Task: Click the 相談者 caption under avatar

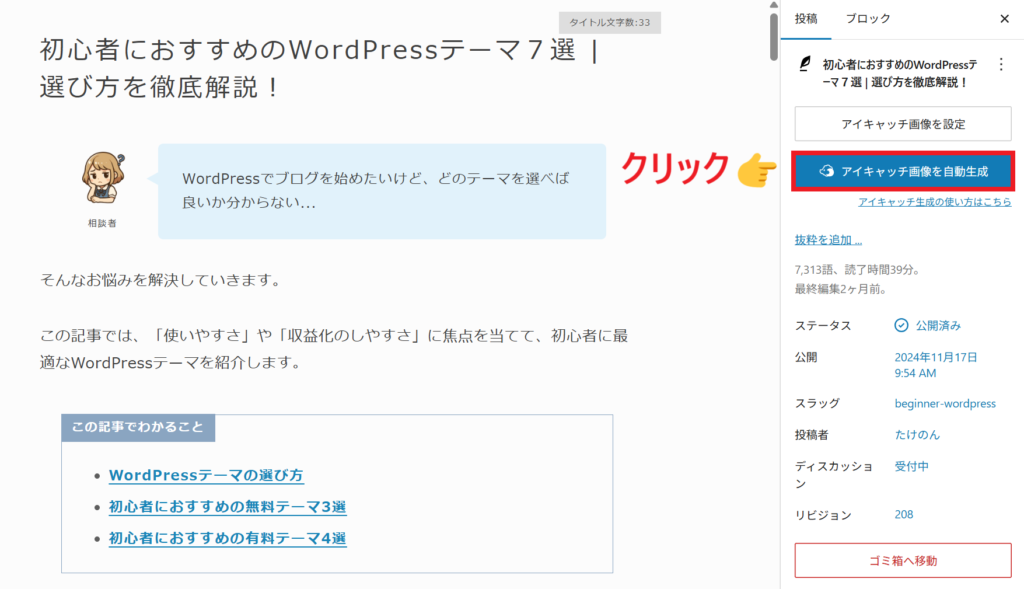Action: [103, 223]
